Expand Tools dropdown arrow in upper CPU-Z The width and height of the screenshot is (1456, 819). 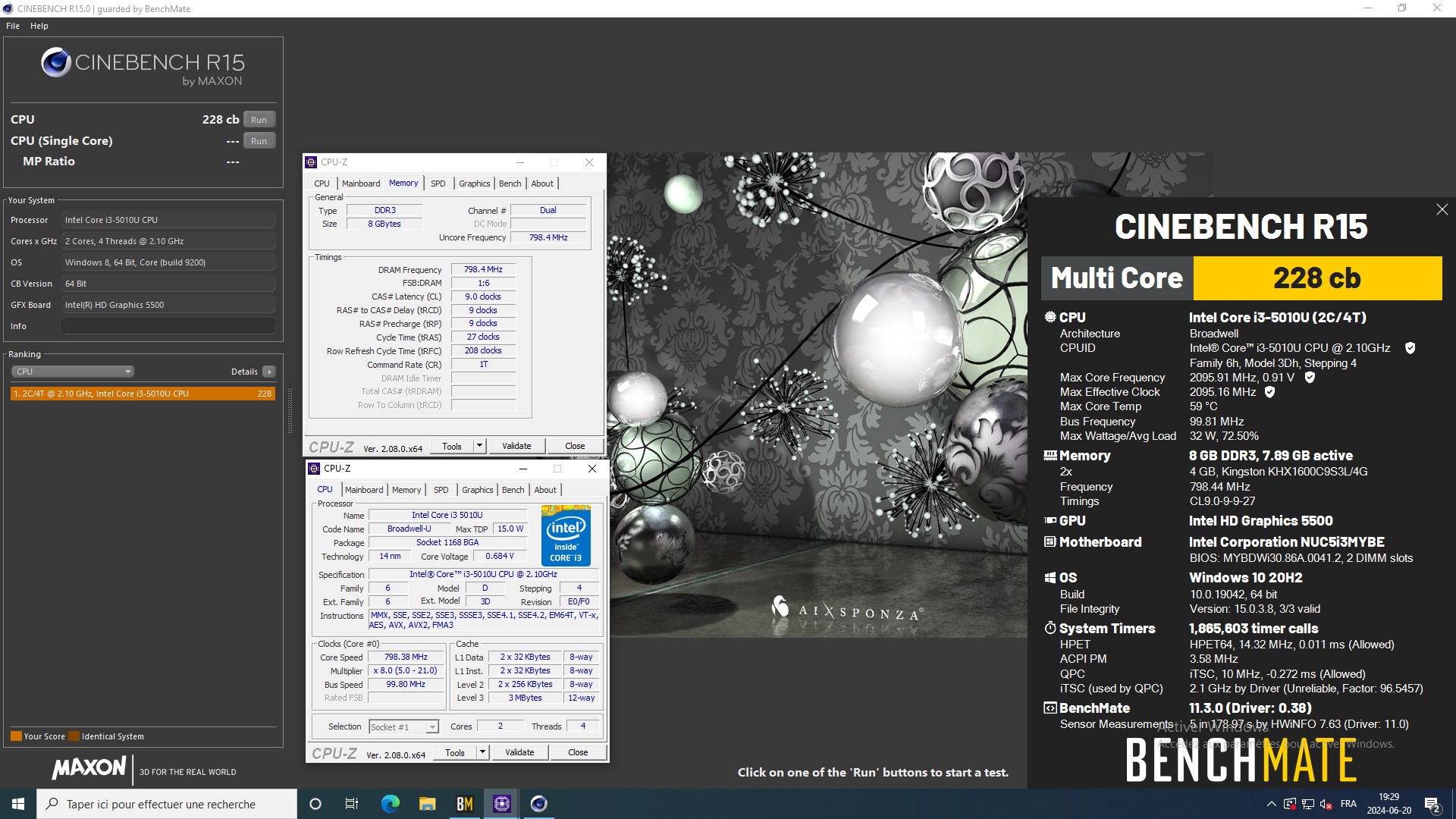pyautogui.click(x=479, y=446)
